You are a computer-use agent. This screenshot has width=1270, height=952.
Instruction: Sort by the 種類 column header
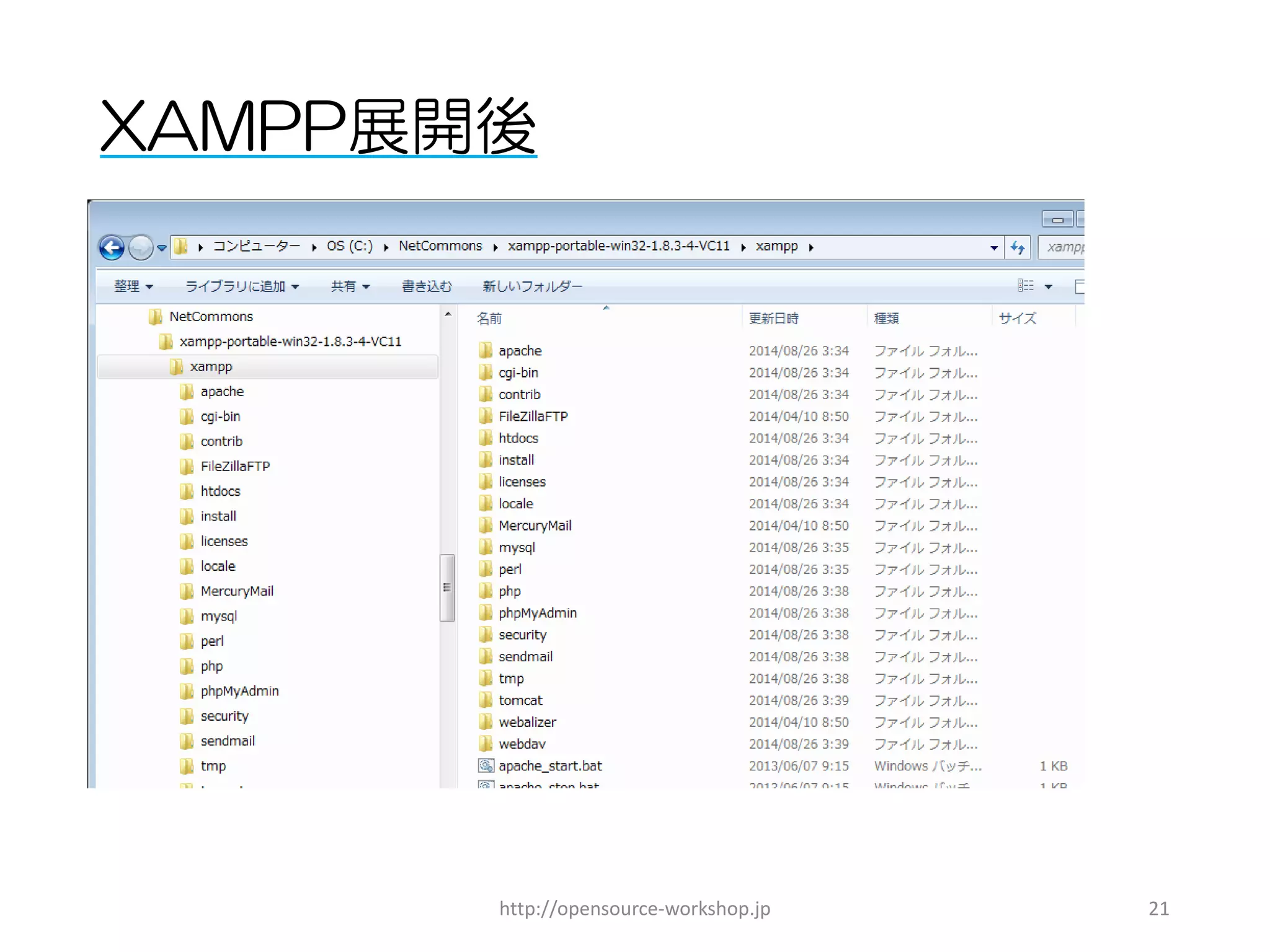tap(887, 319)
